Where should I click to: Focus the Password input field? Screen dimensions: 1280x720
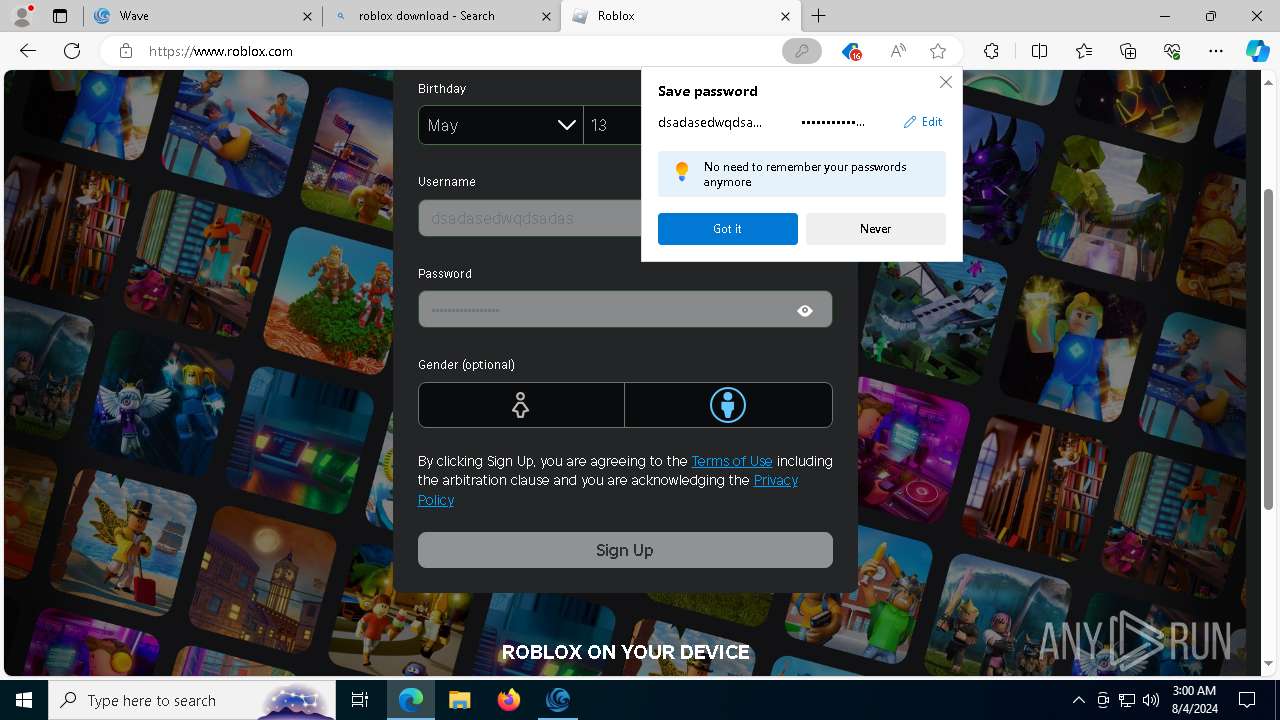point(625,310)
